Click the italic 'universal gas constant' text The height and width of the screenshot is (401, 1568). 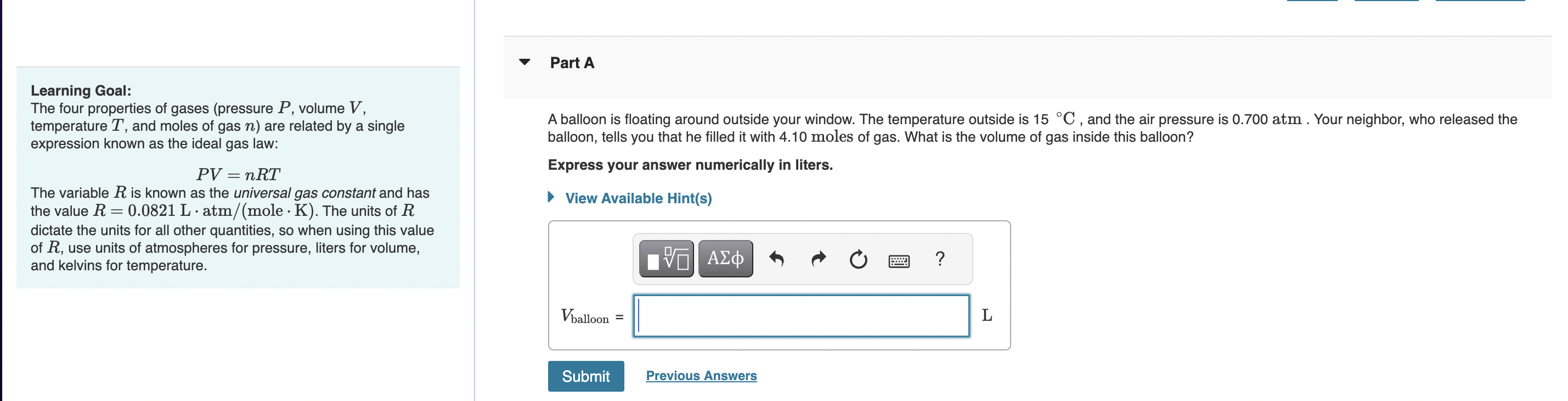point(304,193)
